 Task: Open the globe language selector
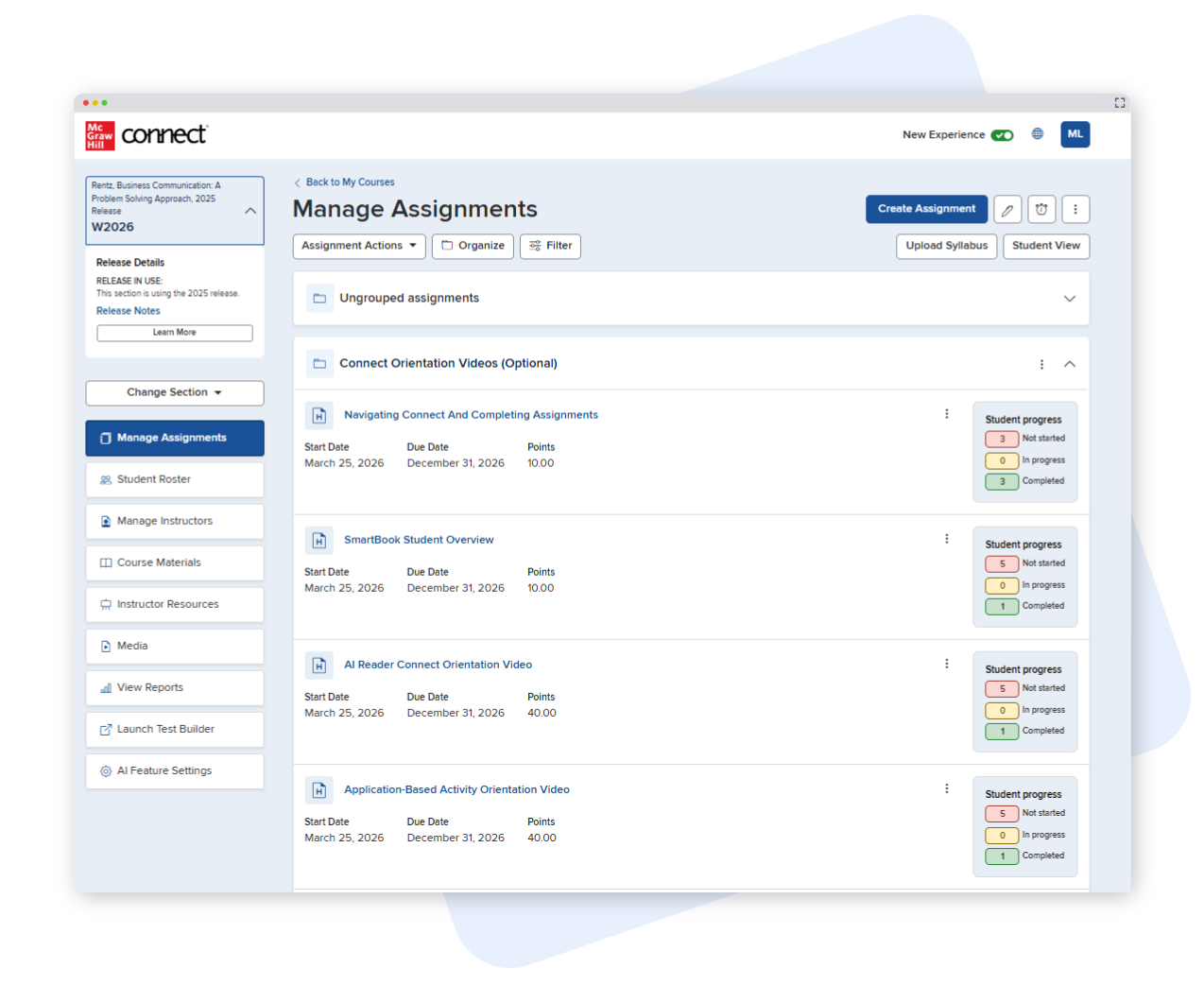pos(1038,134)
